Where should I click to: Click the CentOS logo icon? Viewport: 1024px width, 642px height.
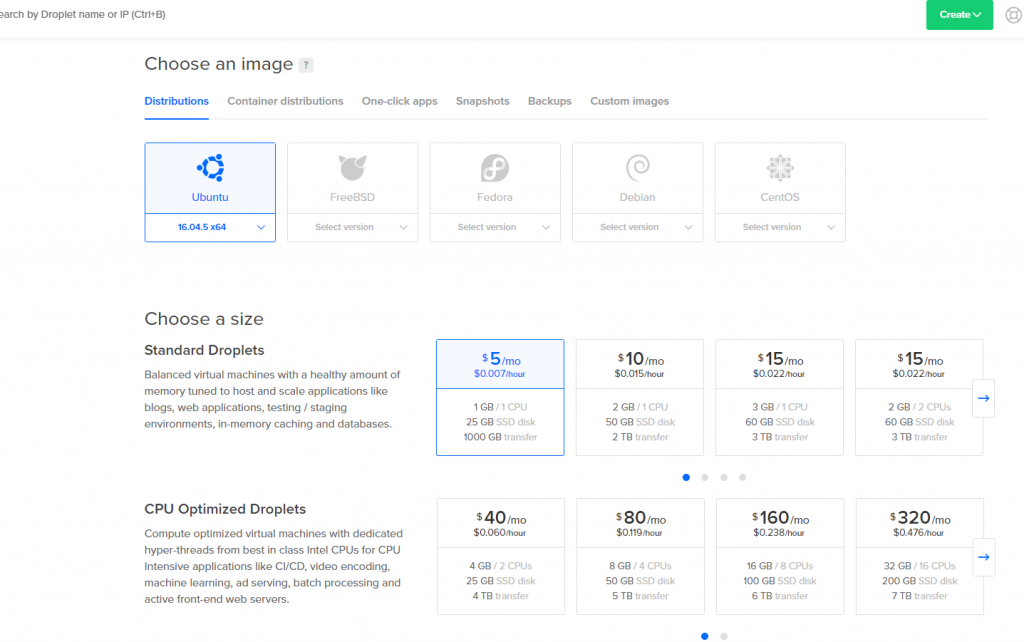pyautogui.click(x=780, y=168)
